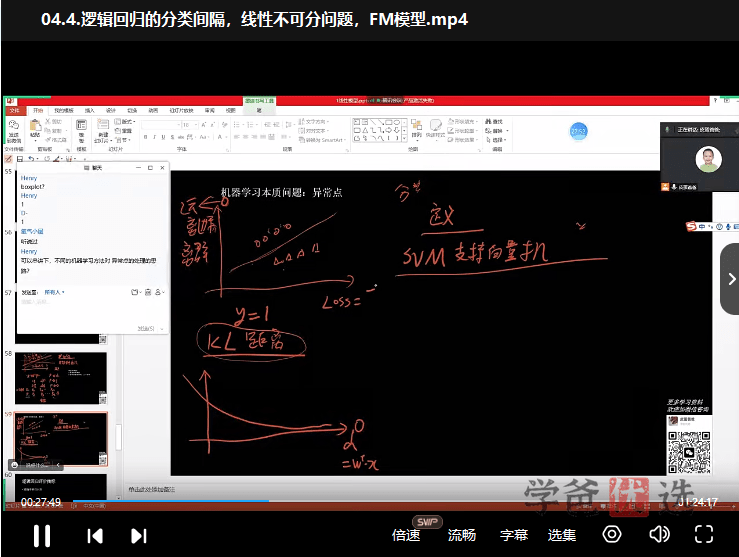Click Convert to SmartArt button

point(322,140)
